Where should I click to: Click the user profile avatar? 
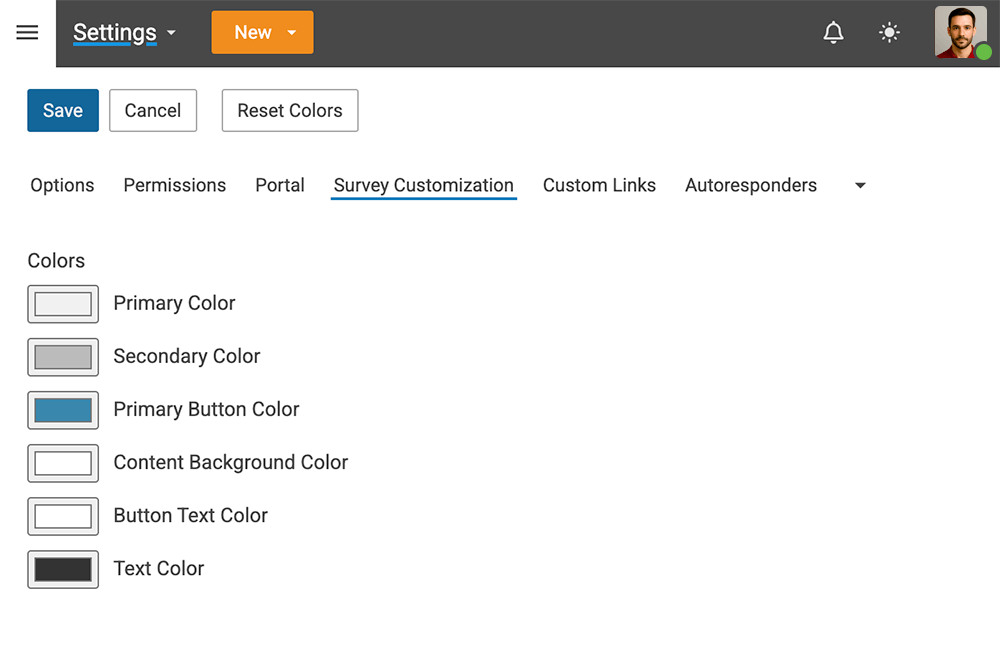[x=961, y=33]
